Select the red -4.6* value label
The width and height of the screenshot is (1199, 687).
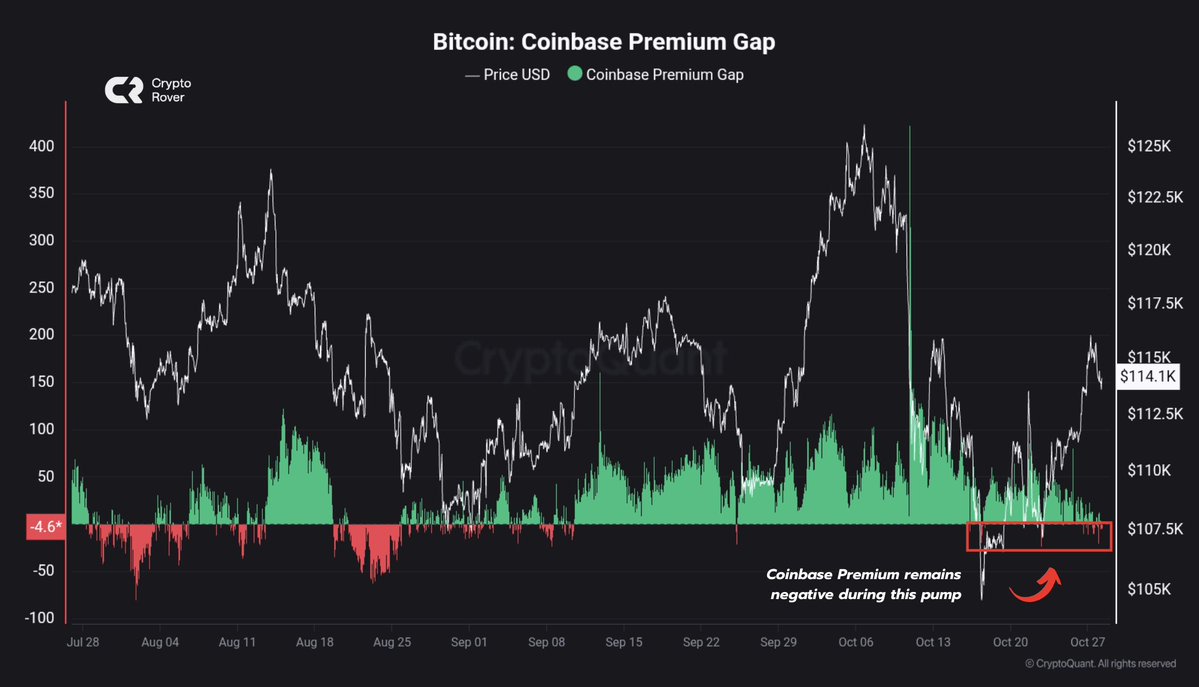point(46,527)
